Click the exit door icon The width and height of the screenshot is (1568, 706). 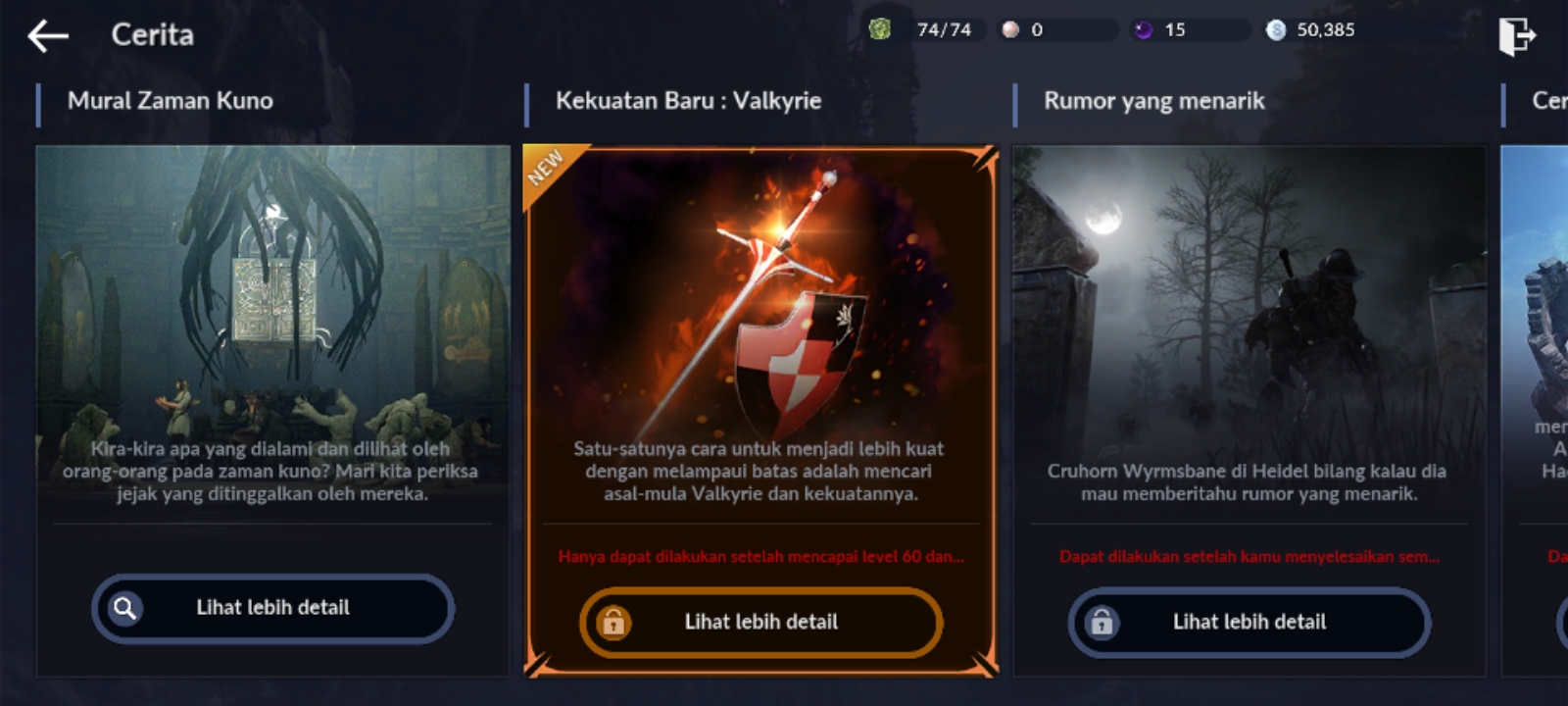pos(1516,37)
